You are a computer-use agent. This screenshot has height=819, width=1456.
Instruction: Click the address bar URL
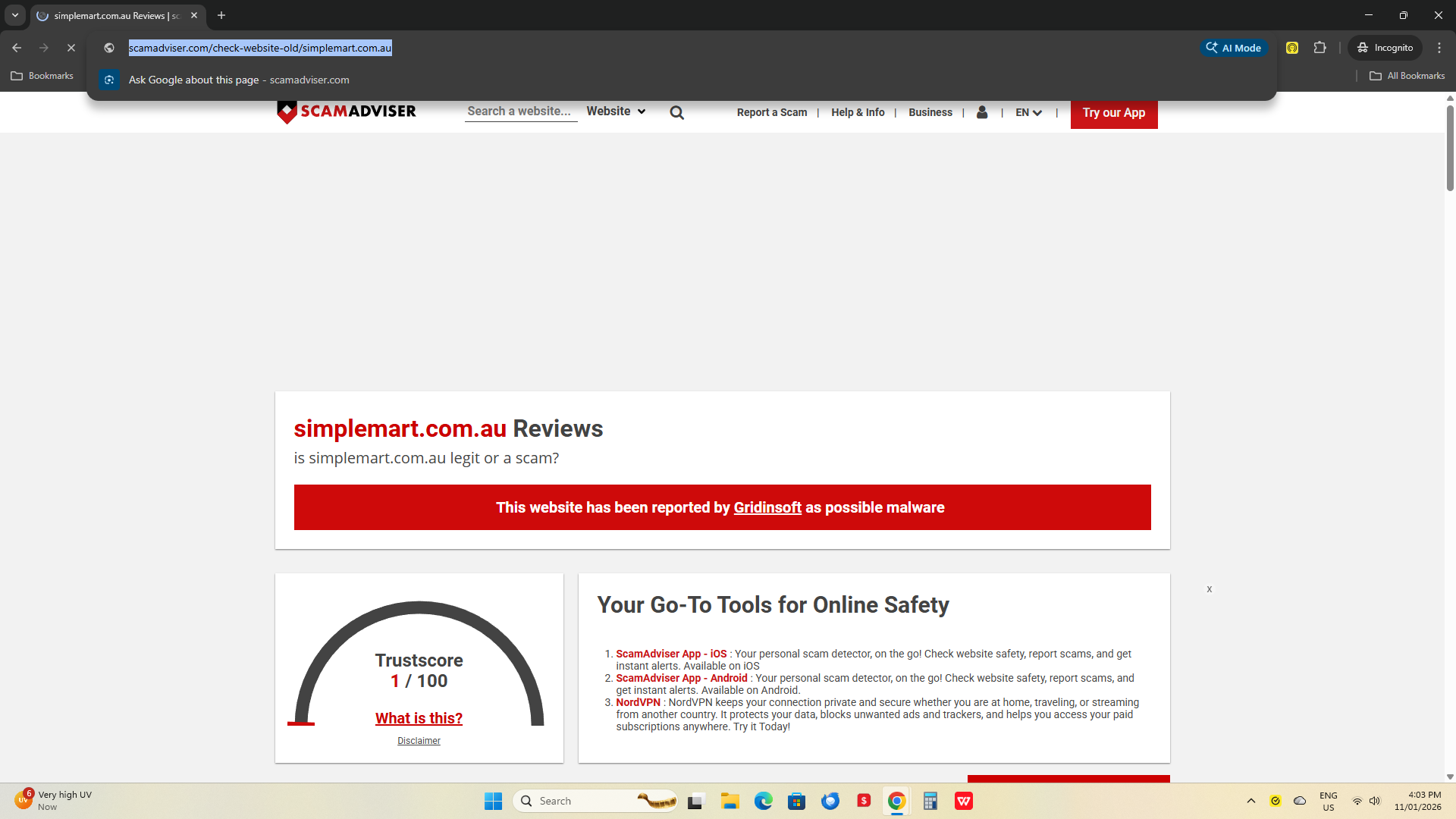tap(260, 48)
